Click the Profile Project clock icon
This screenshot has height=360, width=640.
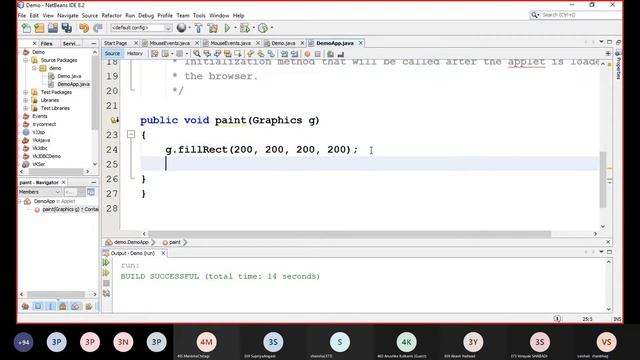point(263,28)
